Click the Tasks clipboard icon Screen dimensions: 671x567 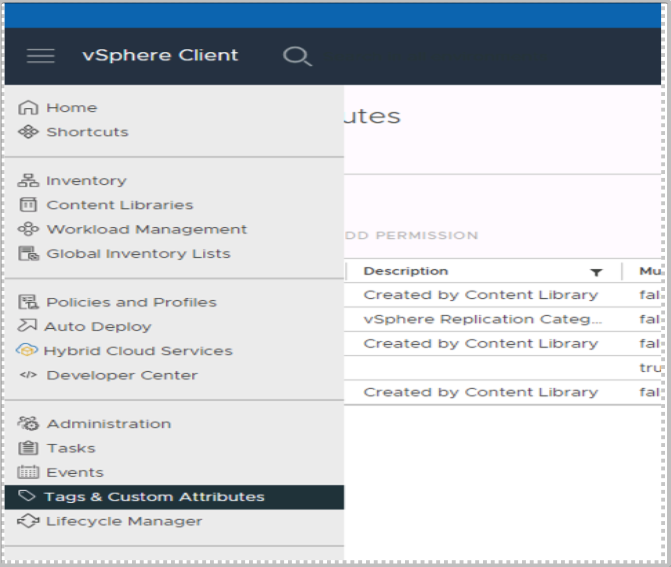(x=28, y=448)
